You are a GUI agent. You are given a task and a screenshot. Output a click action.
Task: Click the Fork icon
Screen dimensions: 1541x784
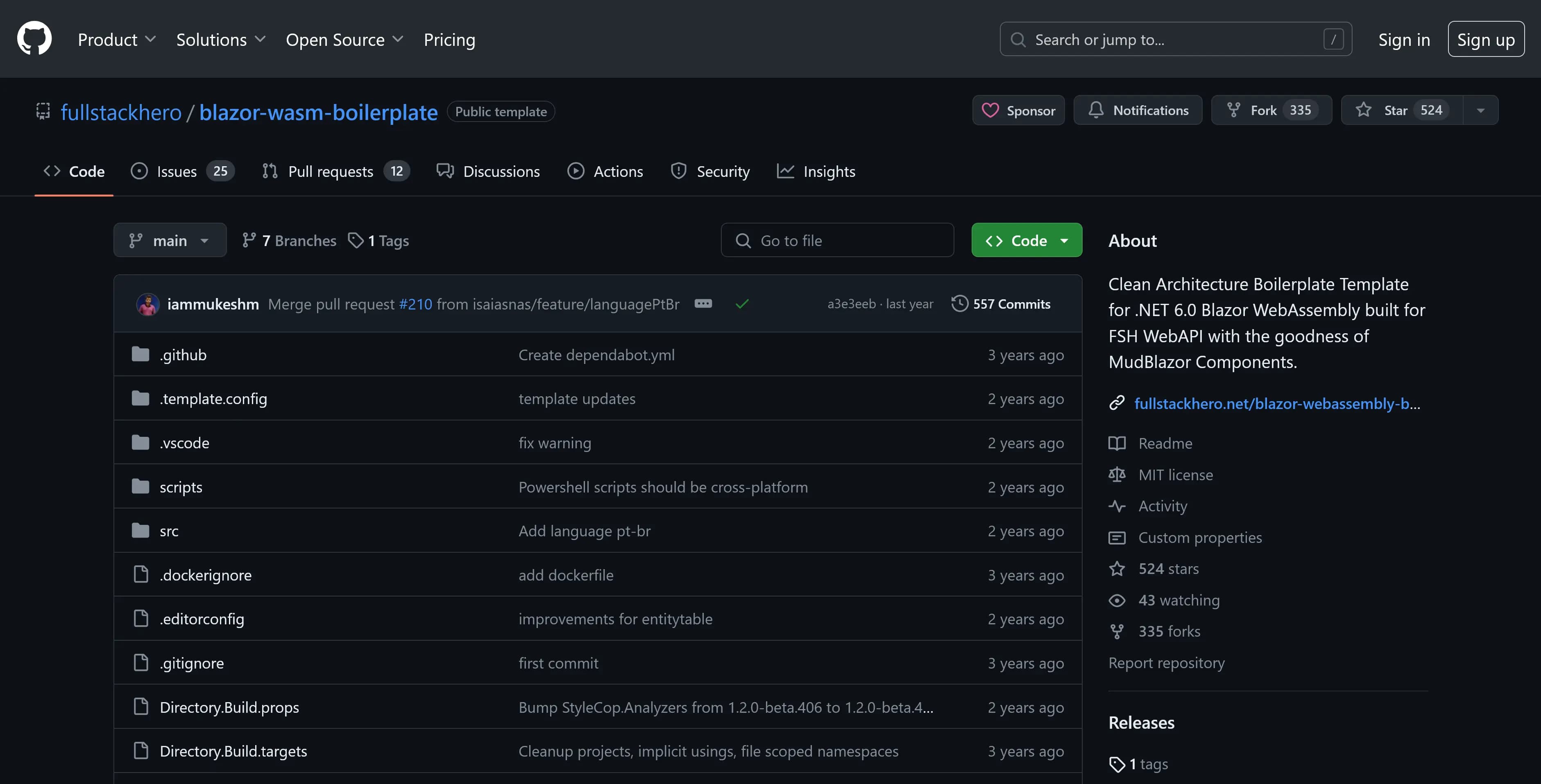(x=1233, y=110)
